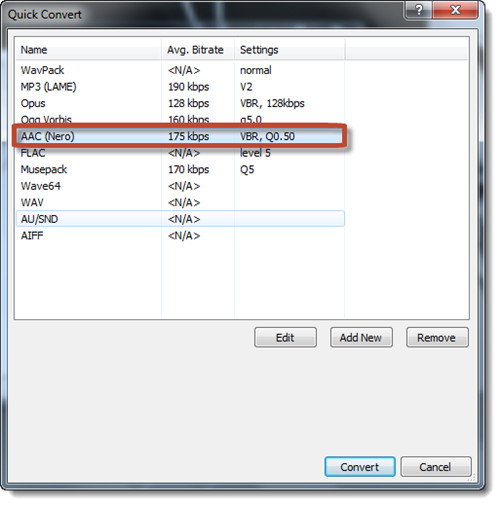
Task: Cancel the Quick Convert dialog
Action: coord(436,467)
